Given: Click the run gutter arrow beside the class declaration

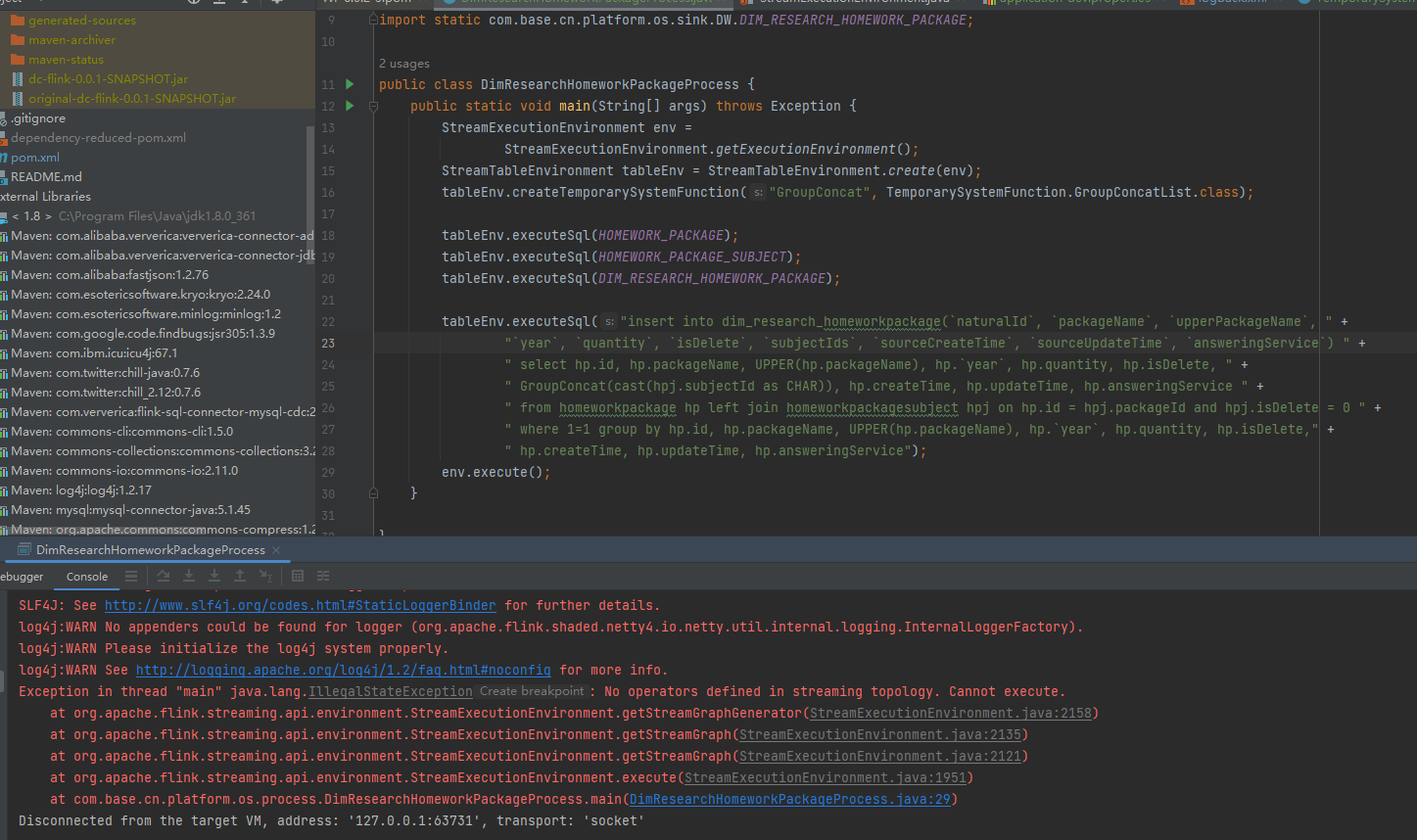Looking at the screenshot, I should click(x=350, y=84).
